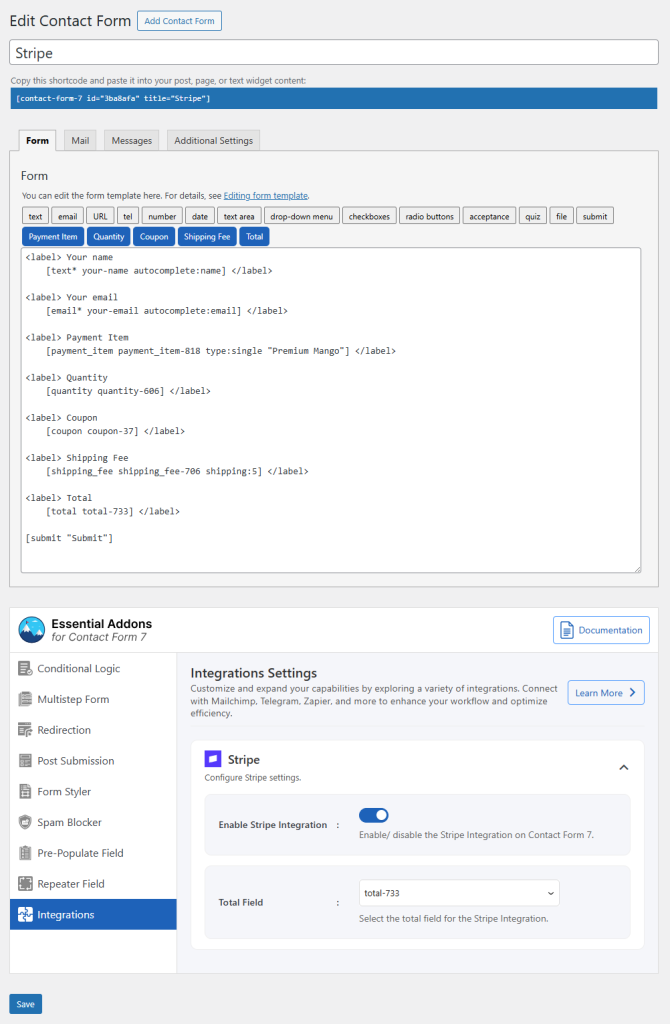Select Pre-Populate Field in sidebar
This screenshot has width=670, height=1024.
[93, 852]
